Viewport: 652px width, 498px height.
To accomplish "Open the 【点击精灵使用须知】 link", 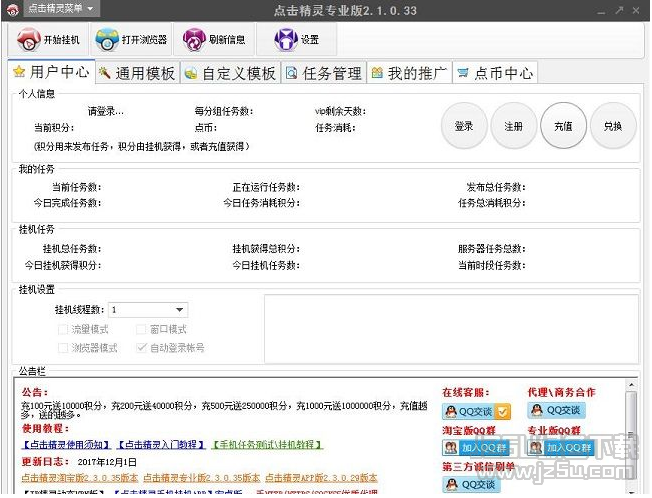I will pyautogui.click(x=66, y=445).
